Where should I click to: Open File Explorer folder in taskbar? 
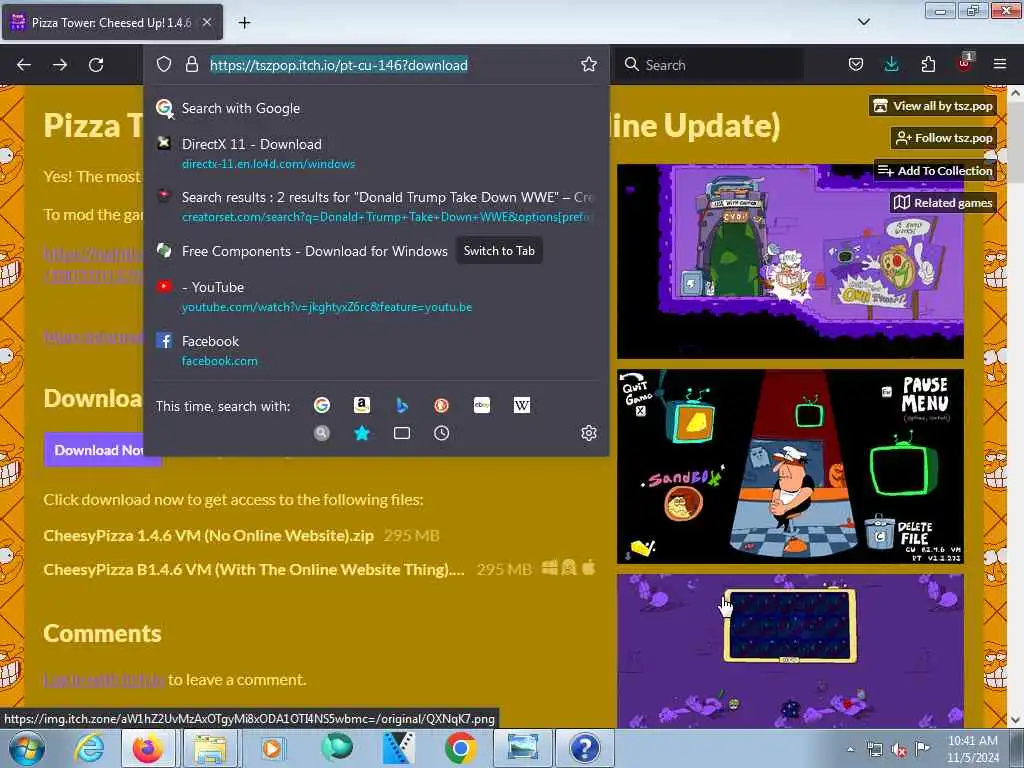(x=209, y=748)
